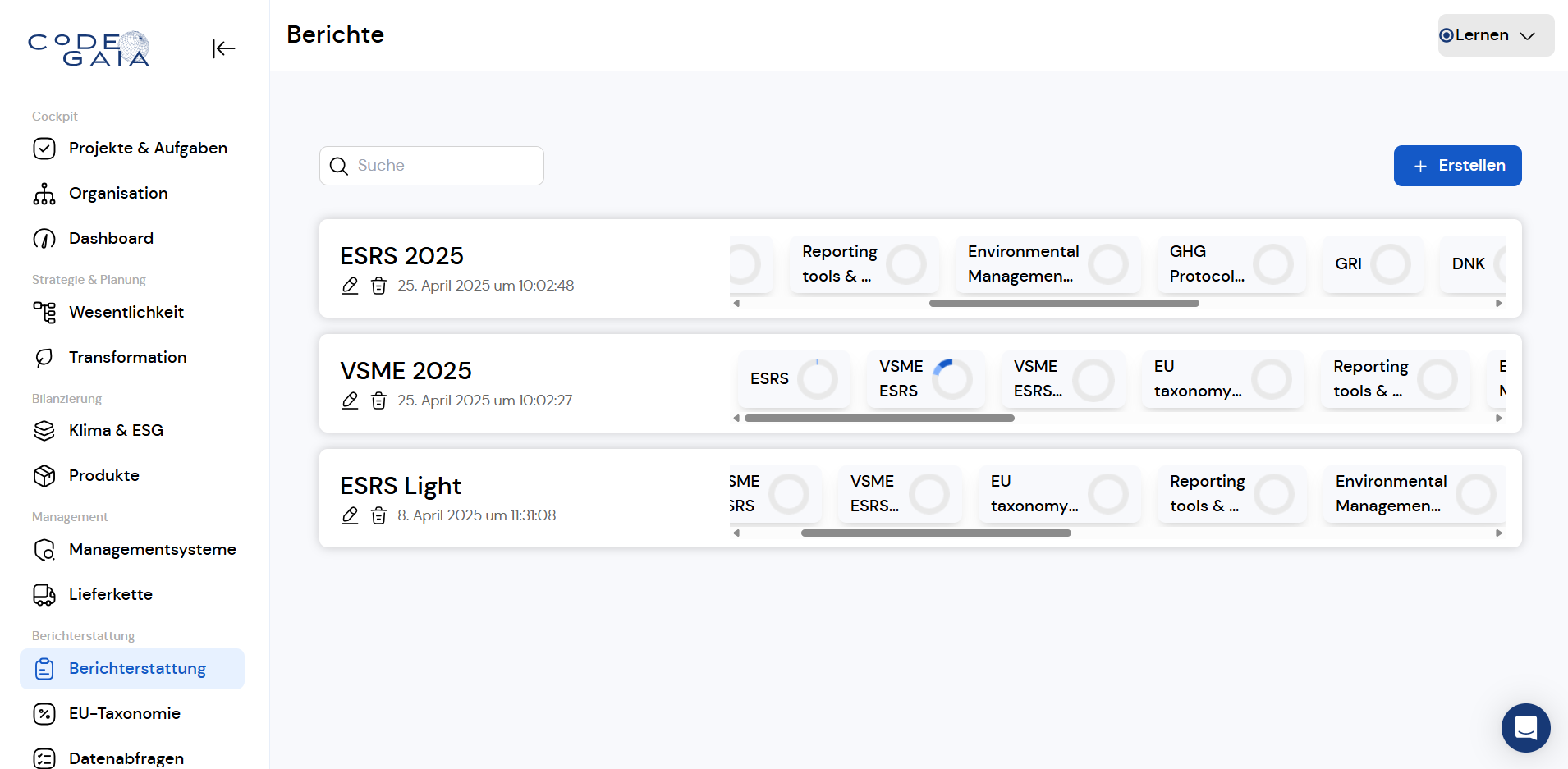Delete the ESRS 2025 report via trash icon
Image resolution: width=1568 pixels, height=769 pixels.
click(x=378, y=286)
